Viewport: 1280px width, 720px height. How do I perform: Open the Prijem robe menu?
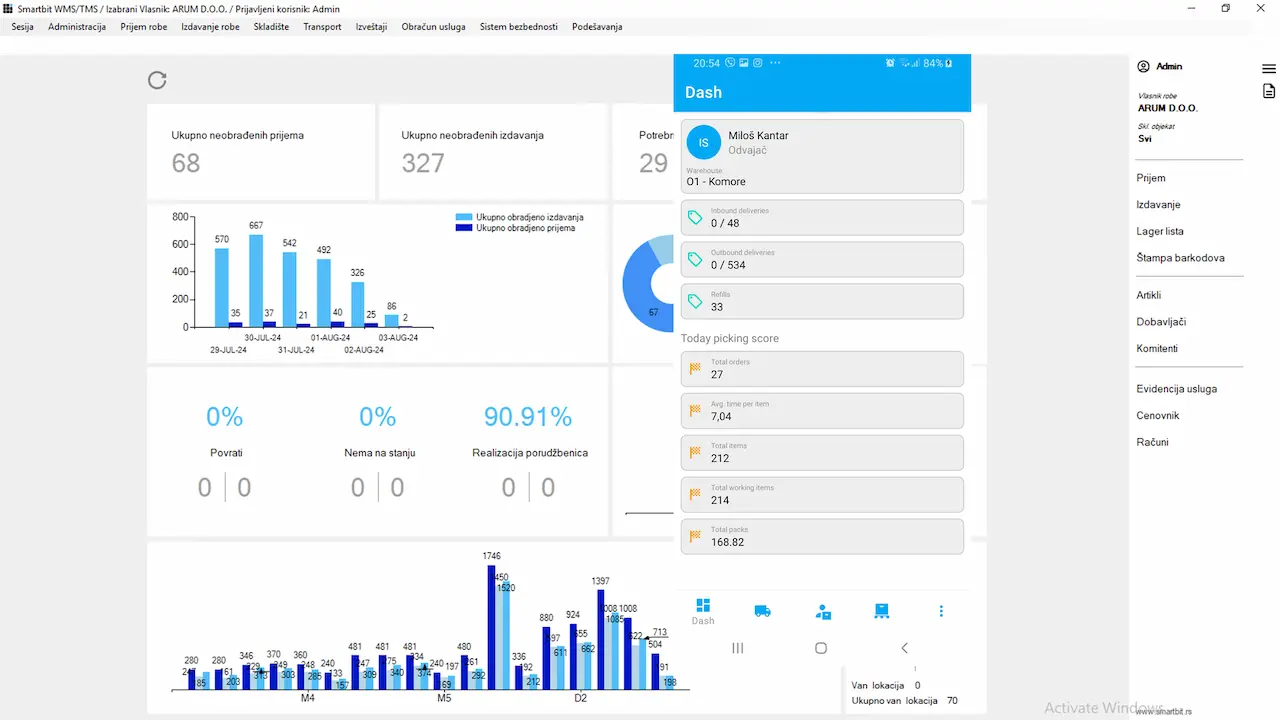144,27
